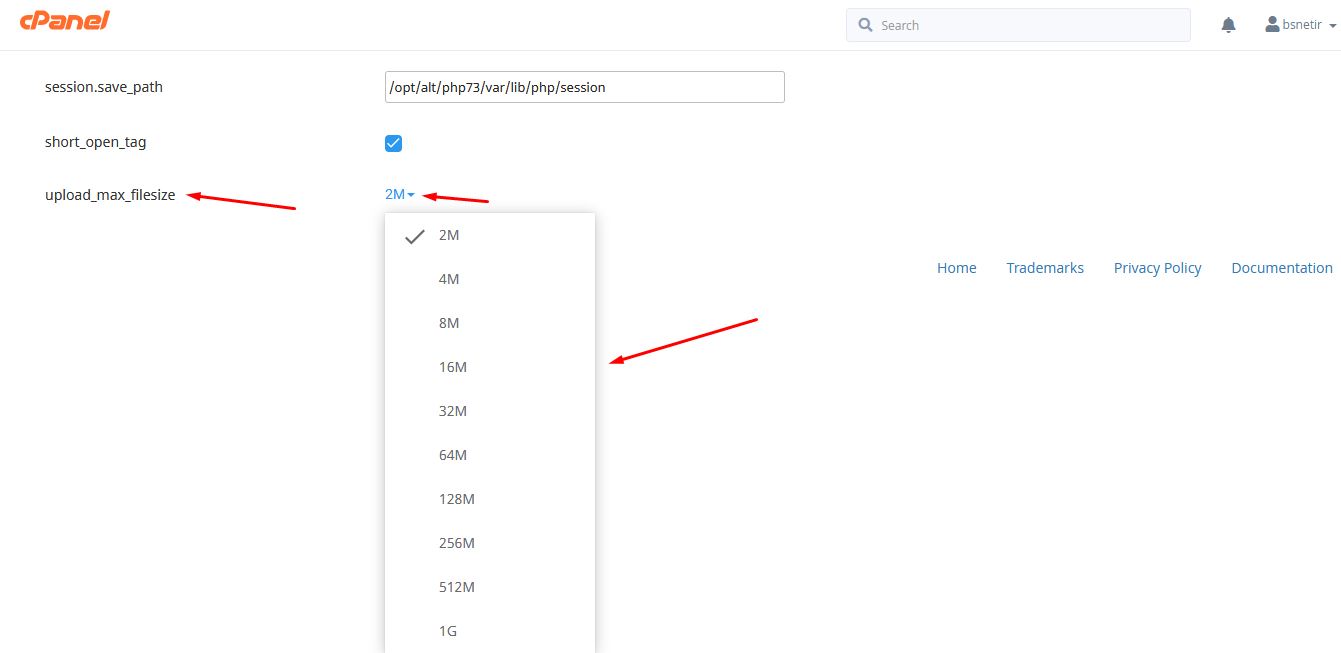Choose 16M upload size

(x=490, y=367)
